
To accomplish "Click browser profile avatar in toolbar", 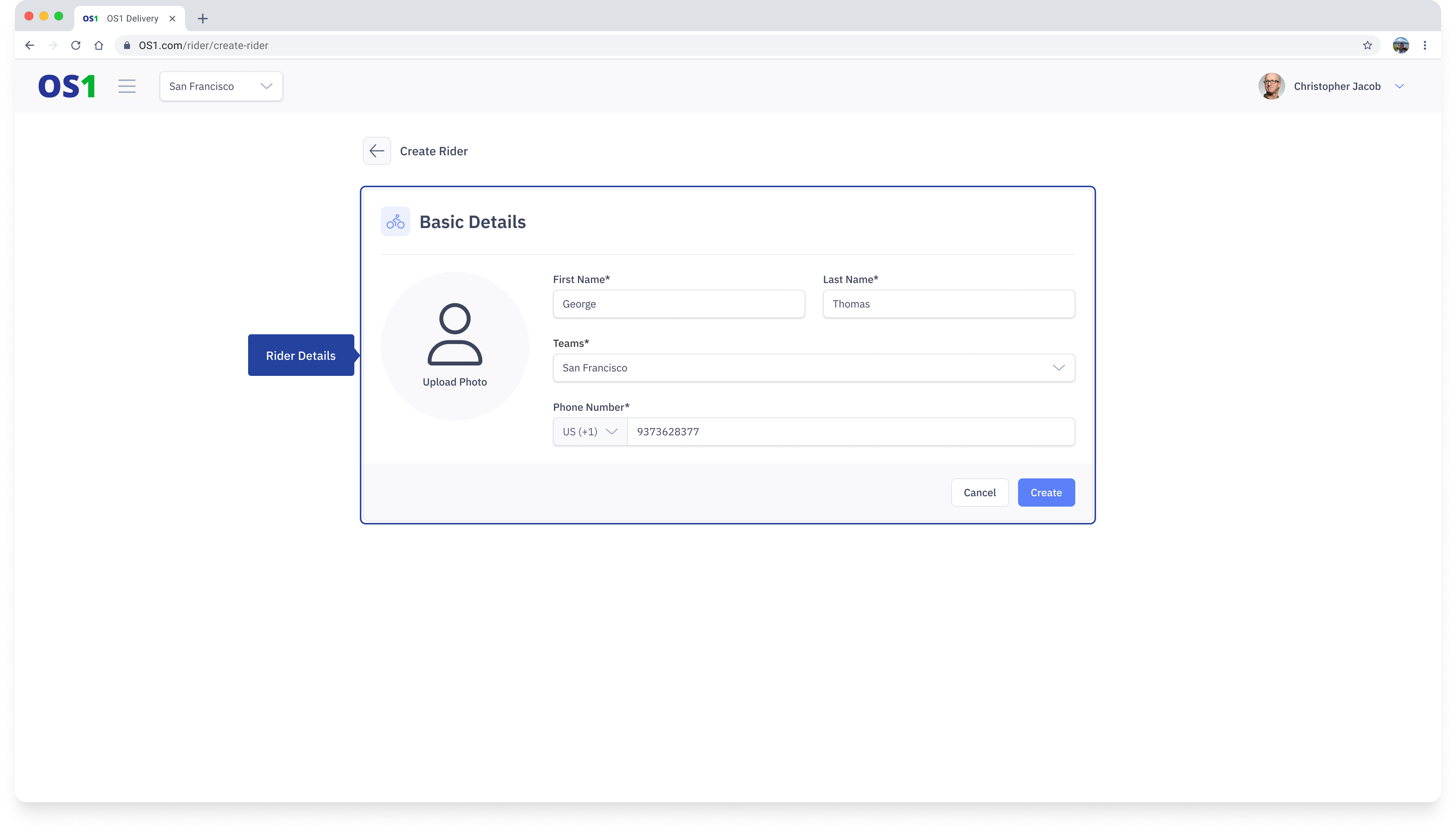I will coord(1401,45).
